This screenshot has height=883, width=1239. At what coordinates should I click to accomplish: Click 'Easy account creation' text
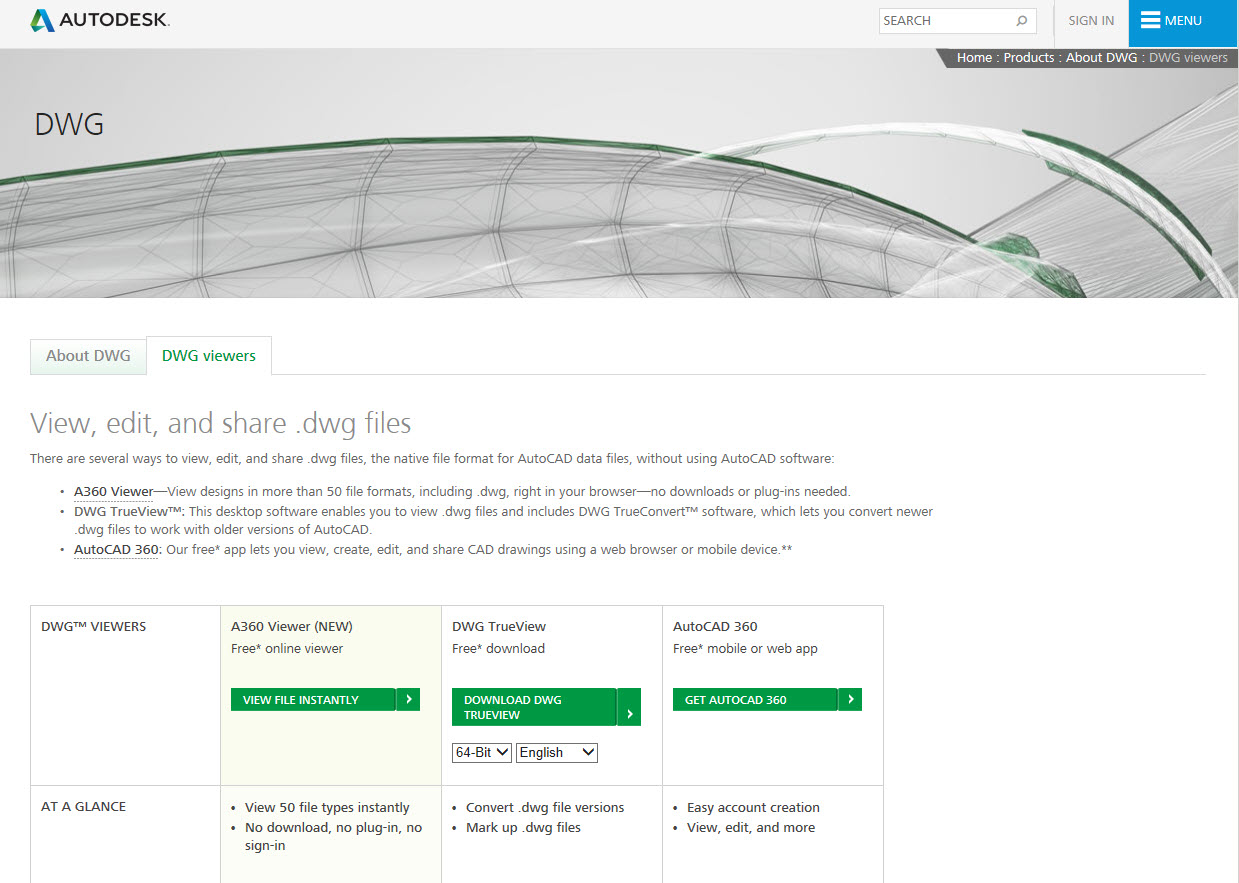pyautogui.click(x=753, y=807)
